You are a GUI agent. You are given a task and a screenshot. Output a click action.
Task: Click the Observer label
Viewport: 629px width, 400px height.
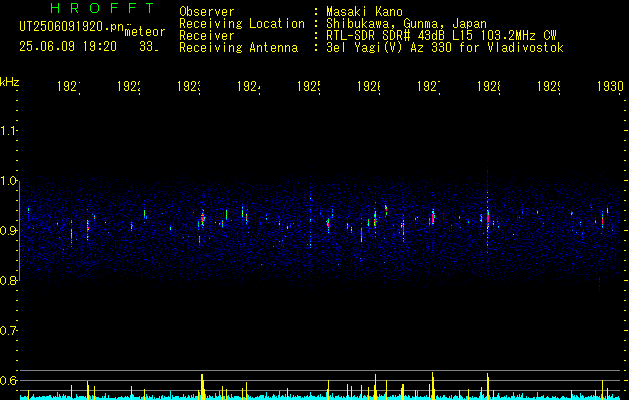pos(207,12)
